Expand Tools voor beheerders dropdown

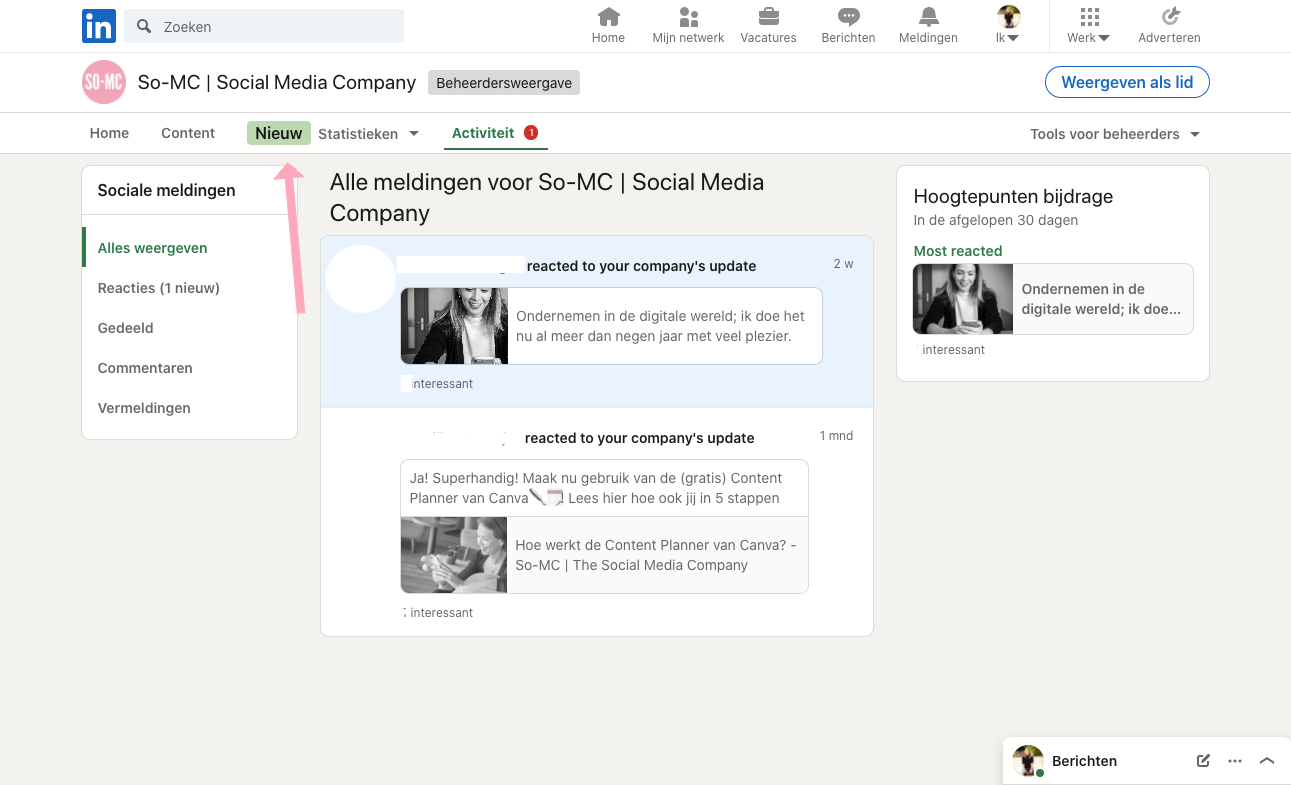[1115, 134]
